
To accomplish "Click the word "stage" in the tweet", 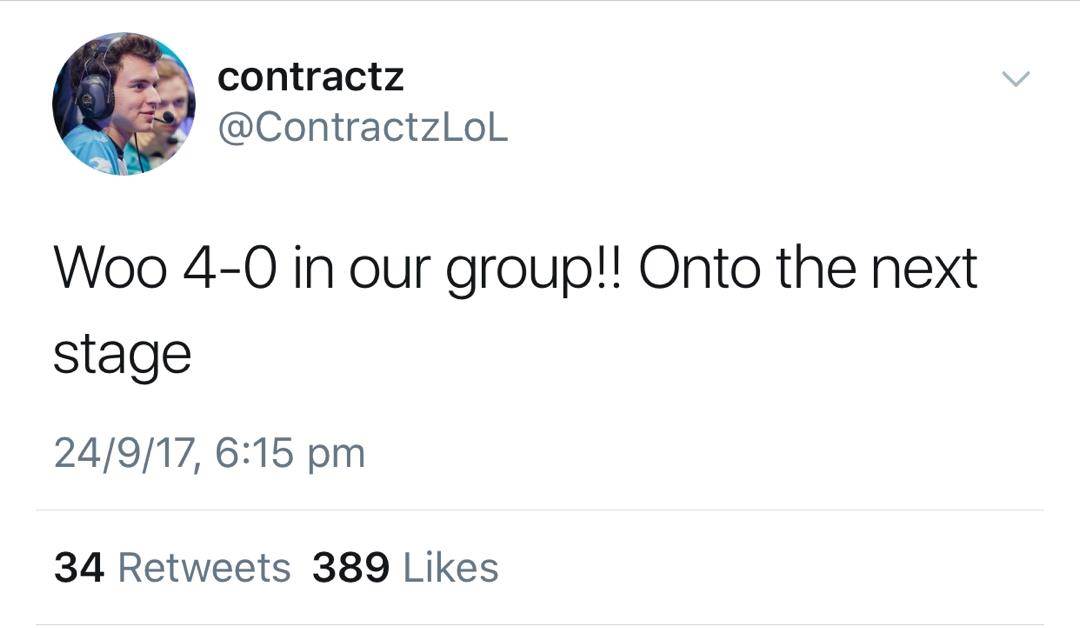I will click(121, 357).
